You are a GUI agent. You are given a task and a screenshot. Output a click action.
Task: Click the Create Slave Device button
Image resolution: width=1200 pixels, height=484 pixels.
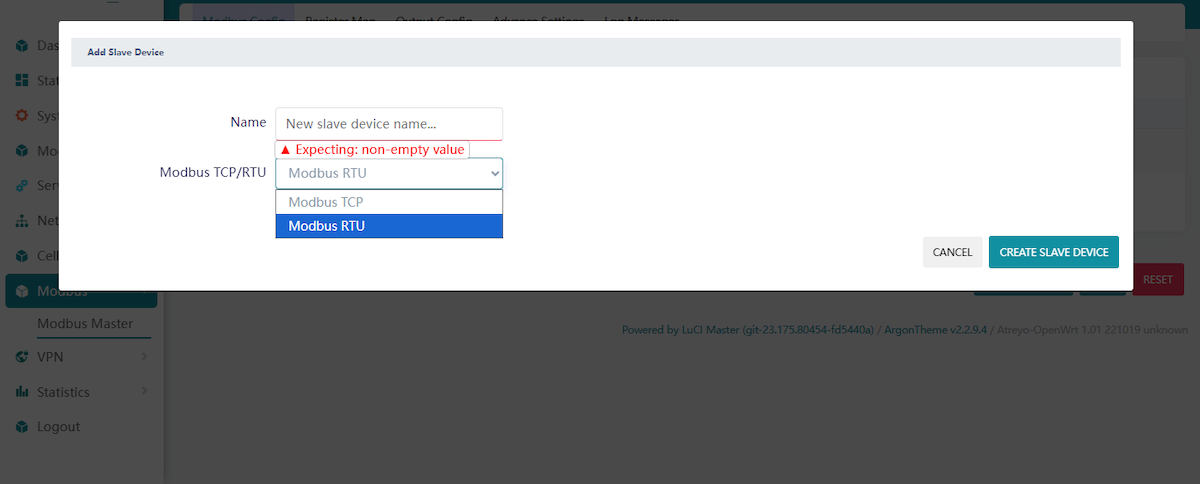coord(1054,252)
